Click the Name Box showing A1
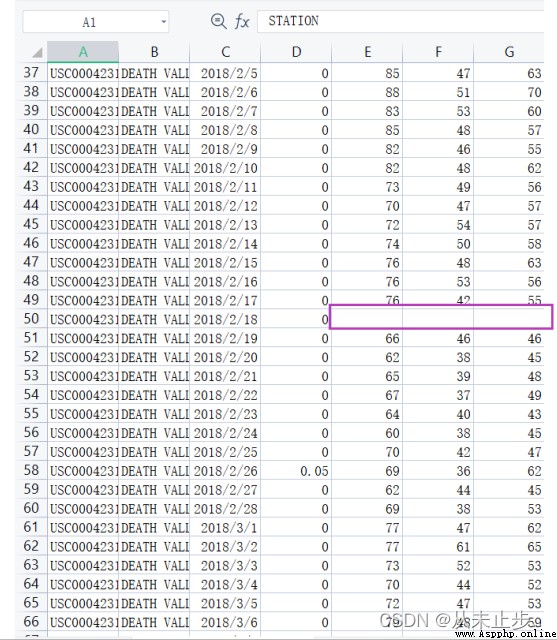557x640 pixels. tap(95, 22)
